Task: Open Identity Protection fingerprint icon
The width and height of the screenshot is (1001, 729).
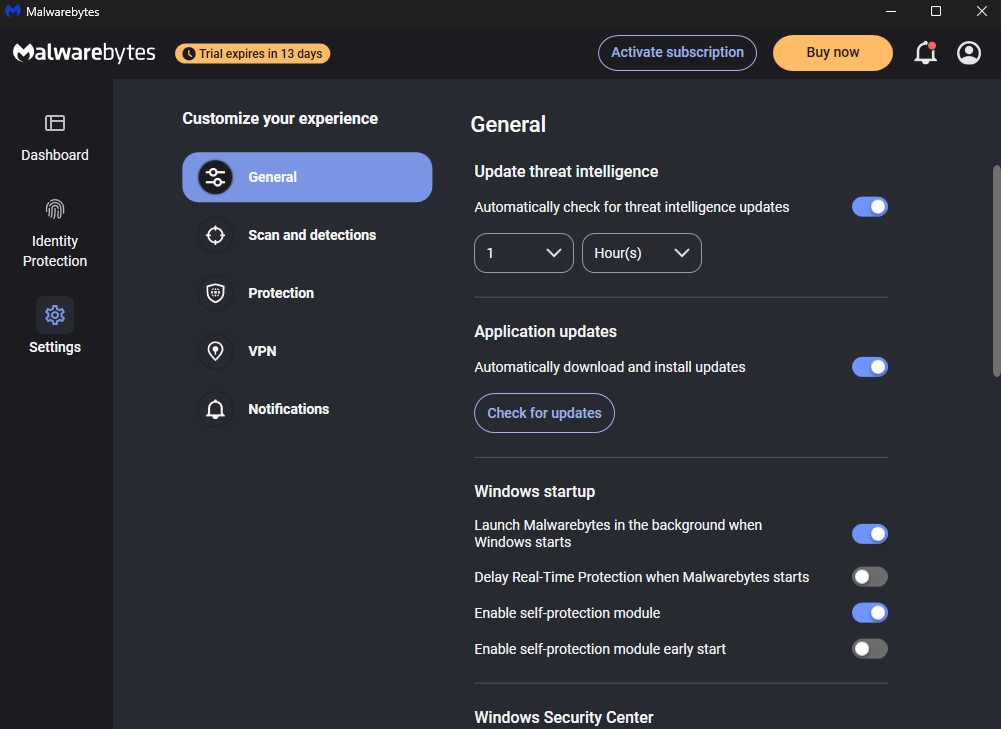Action: point(55,209)
